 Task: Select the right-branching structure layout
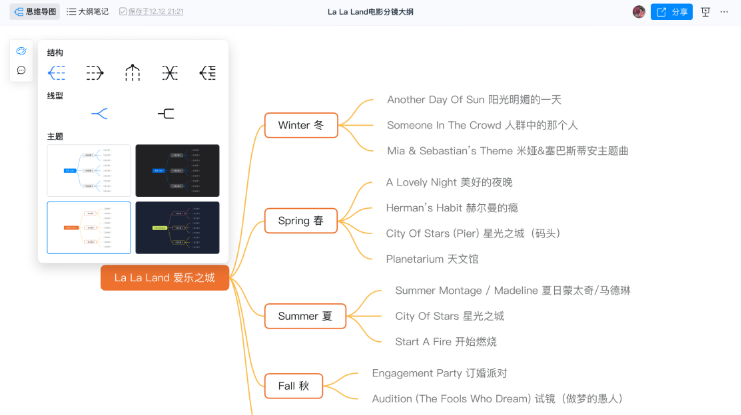click(x=95, y=73)
